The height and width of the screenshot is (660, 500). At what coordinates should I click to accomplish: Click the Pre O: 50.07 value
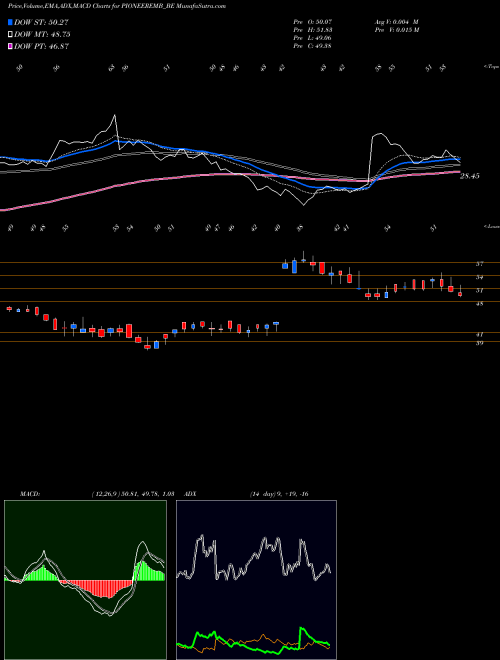pos(312,21)
